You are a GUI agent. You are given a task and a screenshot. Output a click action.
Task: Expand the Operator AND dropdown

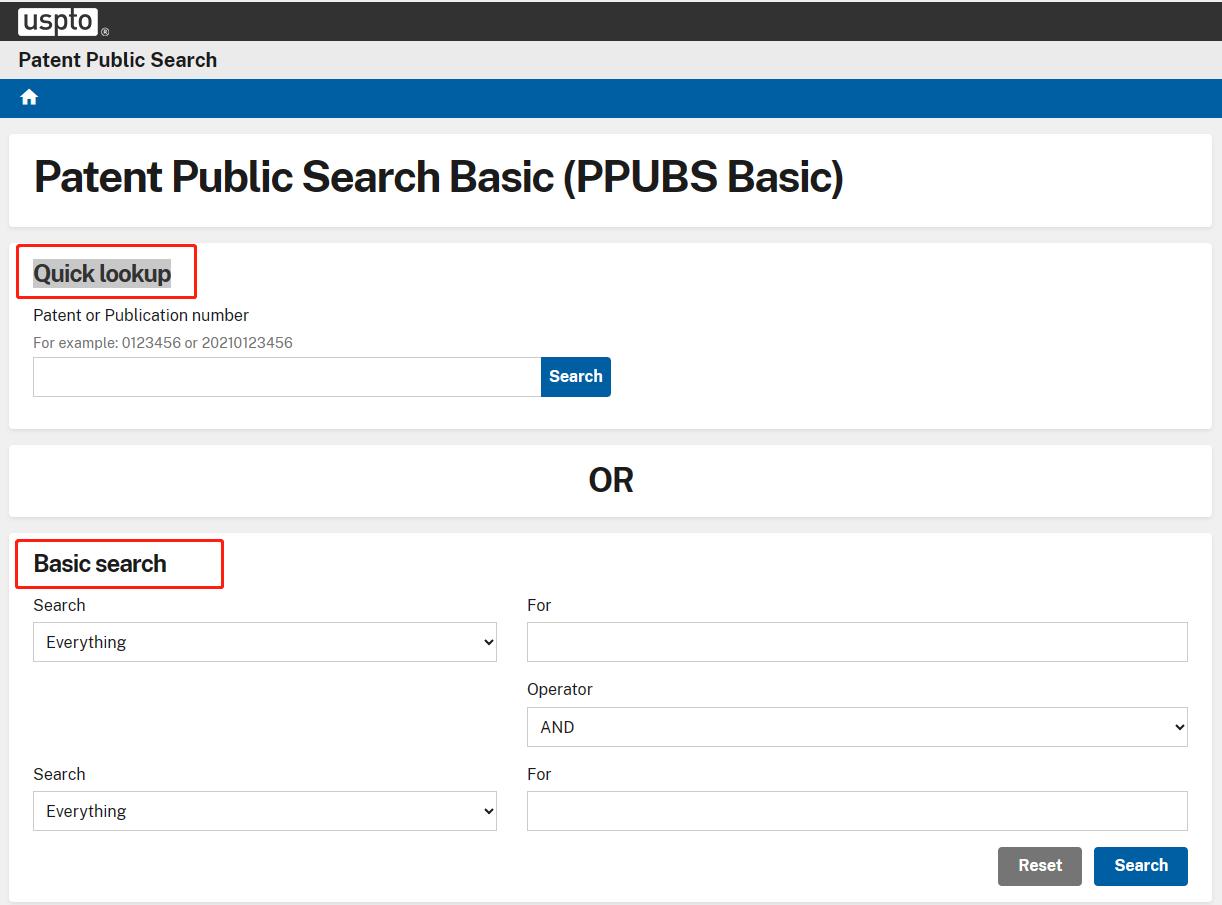(857, 727)
